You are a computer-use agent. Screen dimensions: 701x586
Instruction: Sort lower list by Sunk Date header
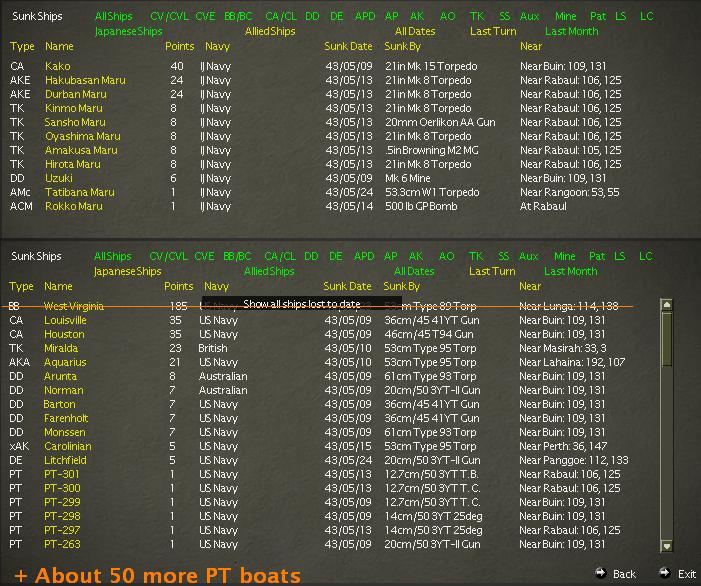(347, 286)
